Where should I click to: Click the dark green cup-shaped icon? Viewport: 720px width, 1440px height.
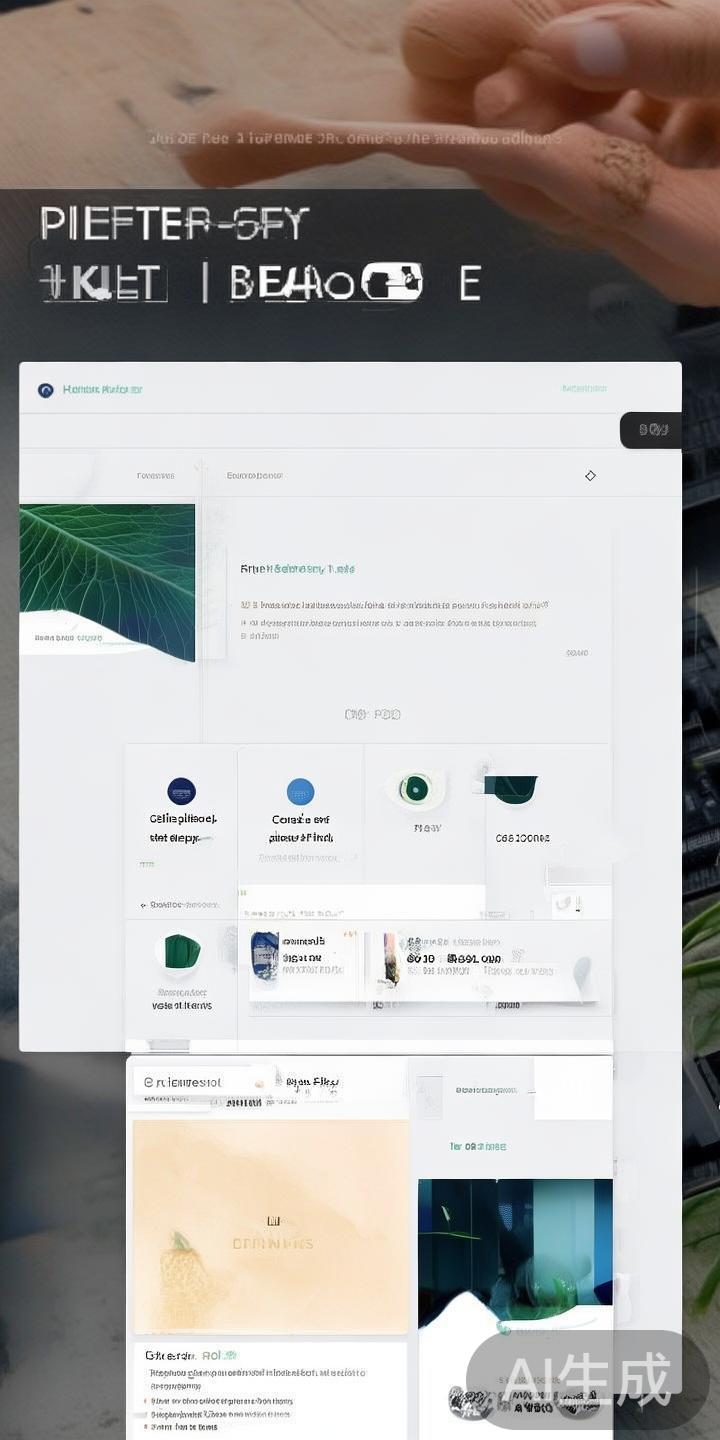point(513,788)
